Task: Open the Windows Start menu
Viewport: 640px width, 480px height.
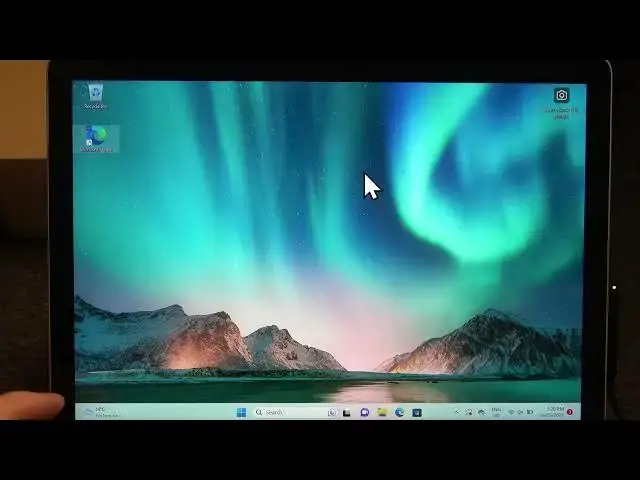Action: [241, 412]
